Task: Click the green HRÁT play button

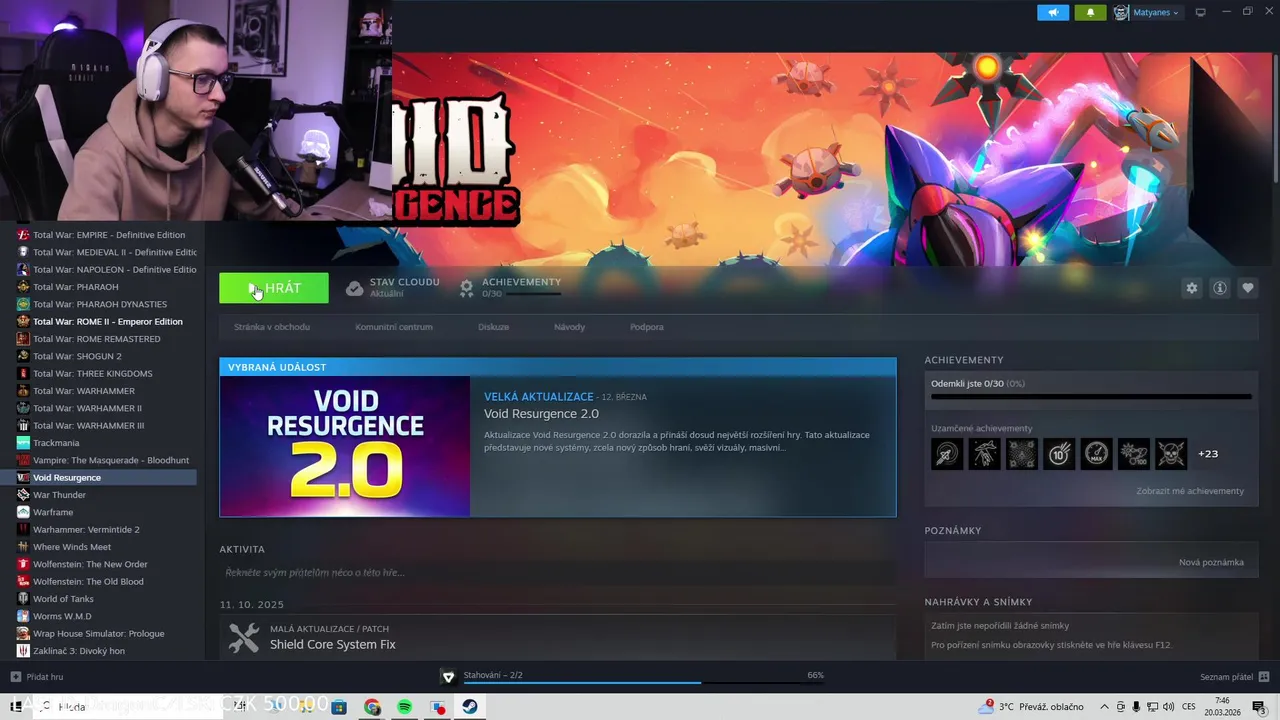Action: click(274, 288)
